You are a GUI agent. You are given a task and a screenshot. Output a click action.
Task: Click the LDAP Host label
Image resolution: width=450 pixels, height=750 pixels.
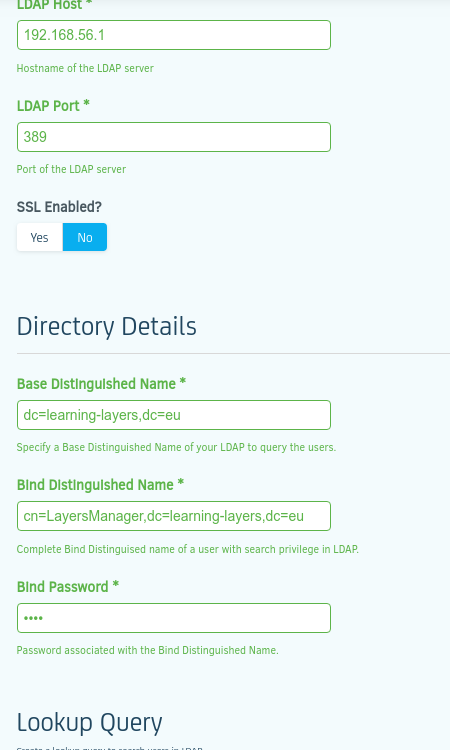coord(55,5)
